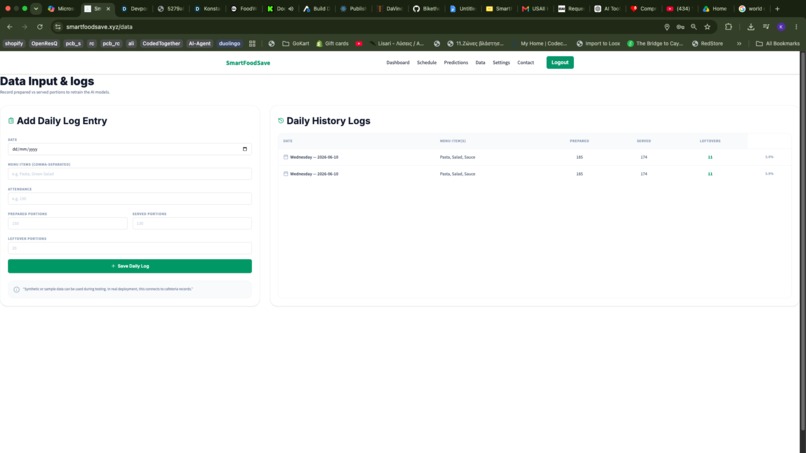The height and width of the screenshot is (453, 806).
Task: Click the Date column header in history table
Action: point(288,141)
